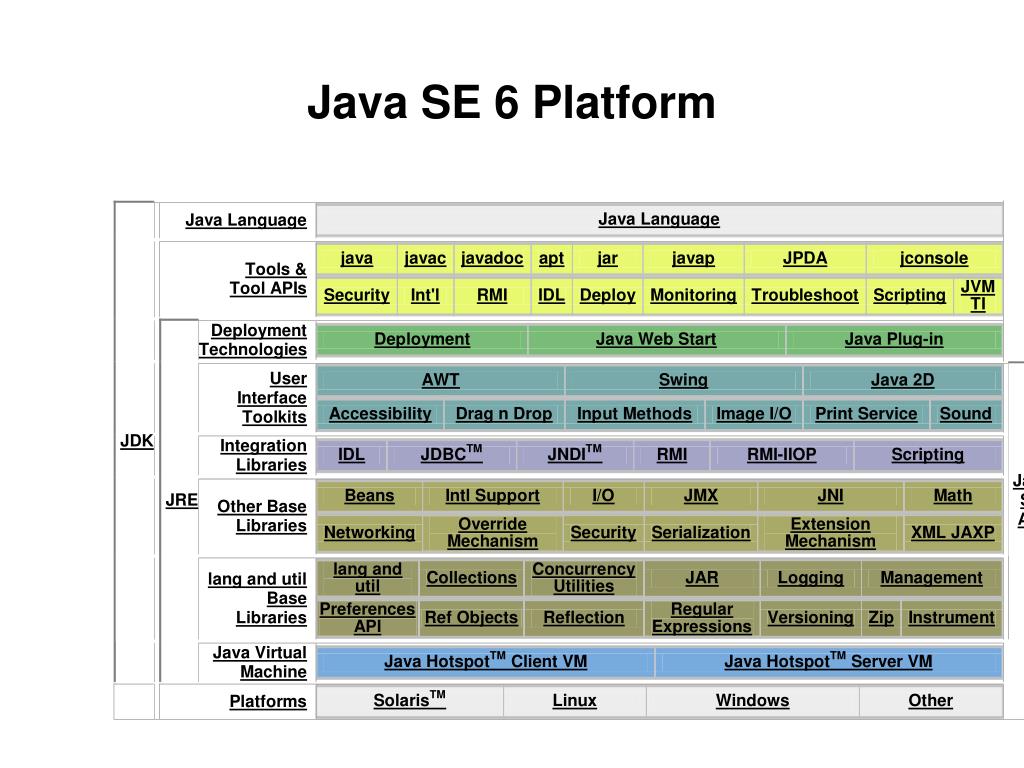
Task: Click IDL in the yellow tools row
Action: (x=551, y=295)
